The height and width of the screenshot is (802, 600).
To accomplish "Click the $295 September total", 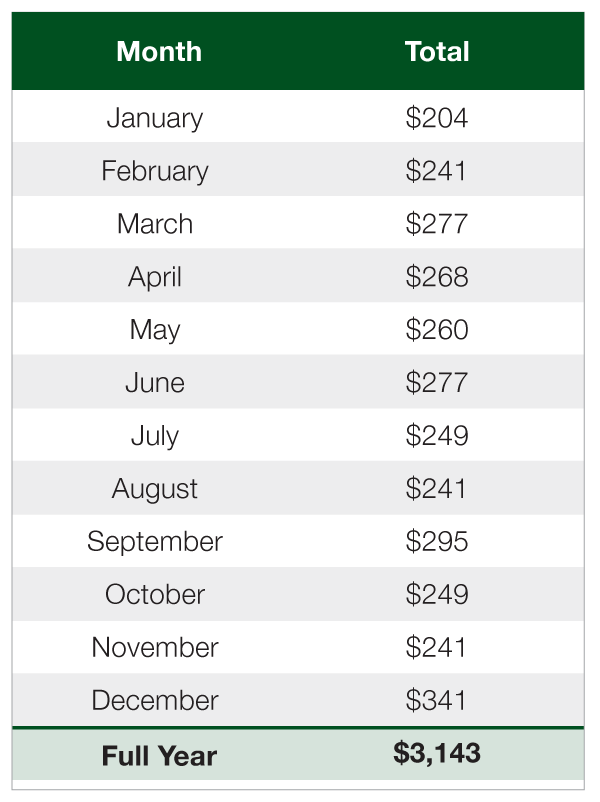I will pyautogui.click(x=437, y=542).
